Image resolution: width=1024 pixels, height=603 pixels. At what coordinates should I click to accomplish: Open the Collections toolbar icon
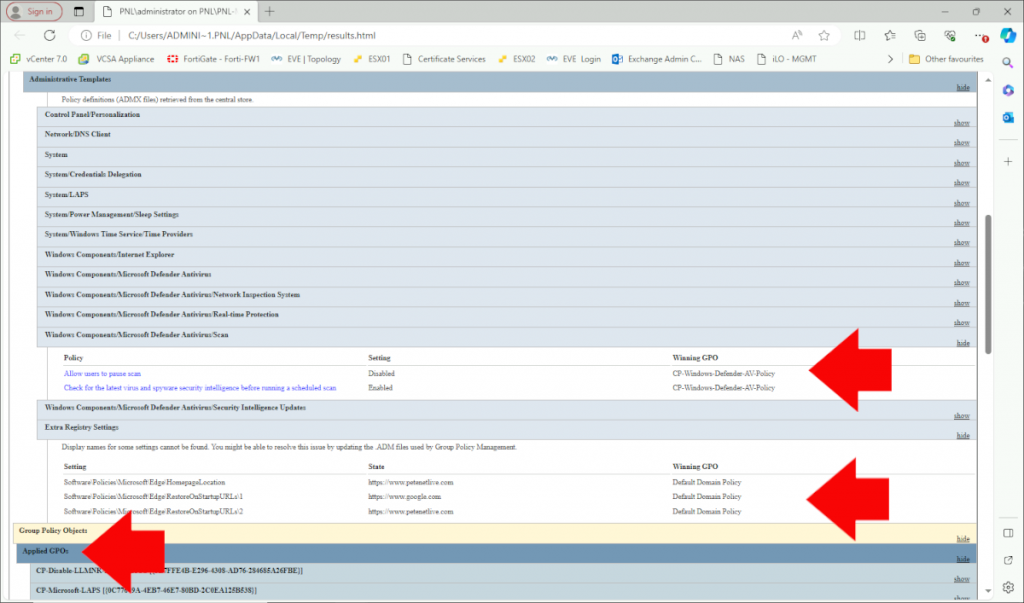(919, 35)
